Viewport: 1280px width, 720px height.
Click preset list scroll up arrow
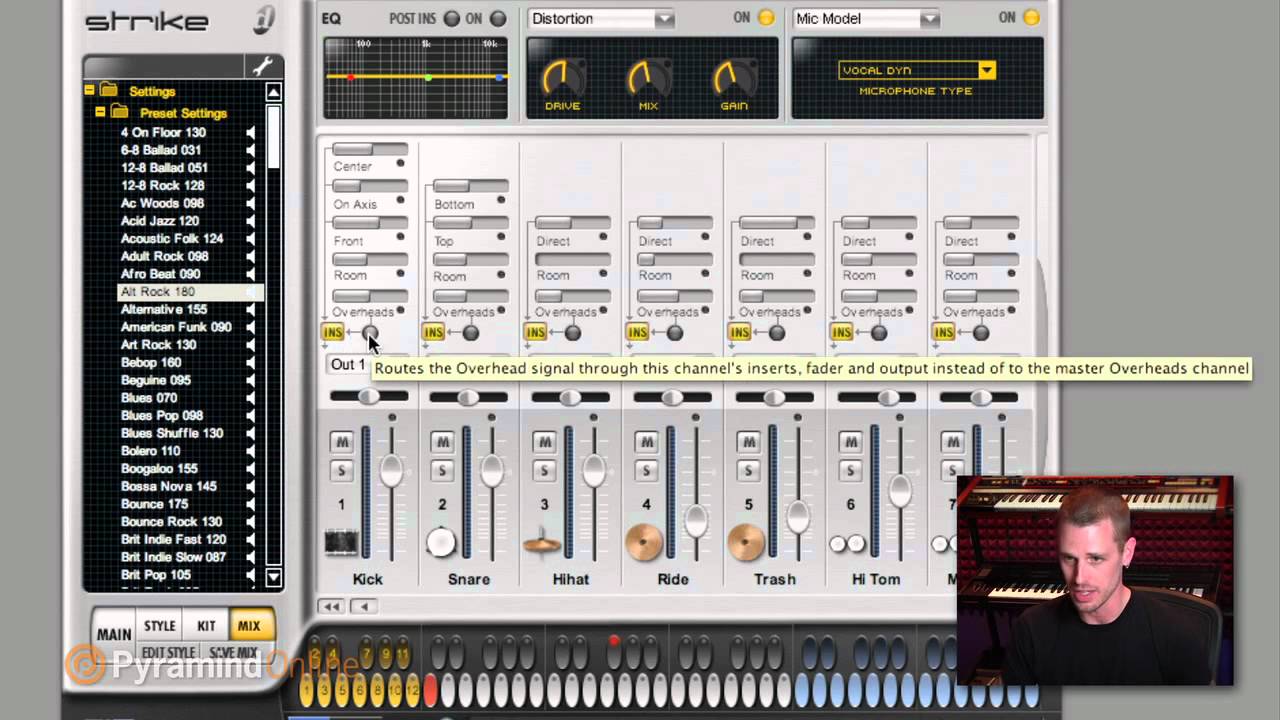[274, 92]
